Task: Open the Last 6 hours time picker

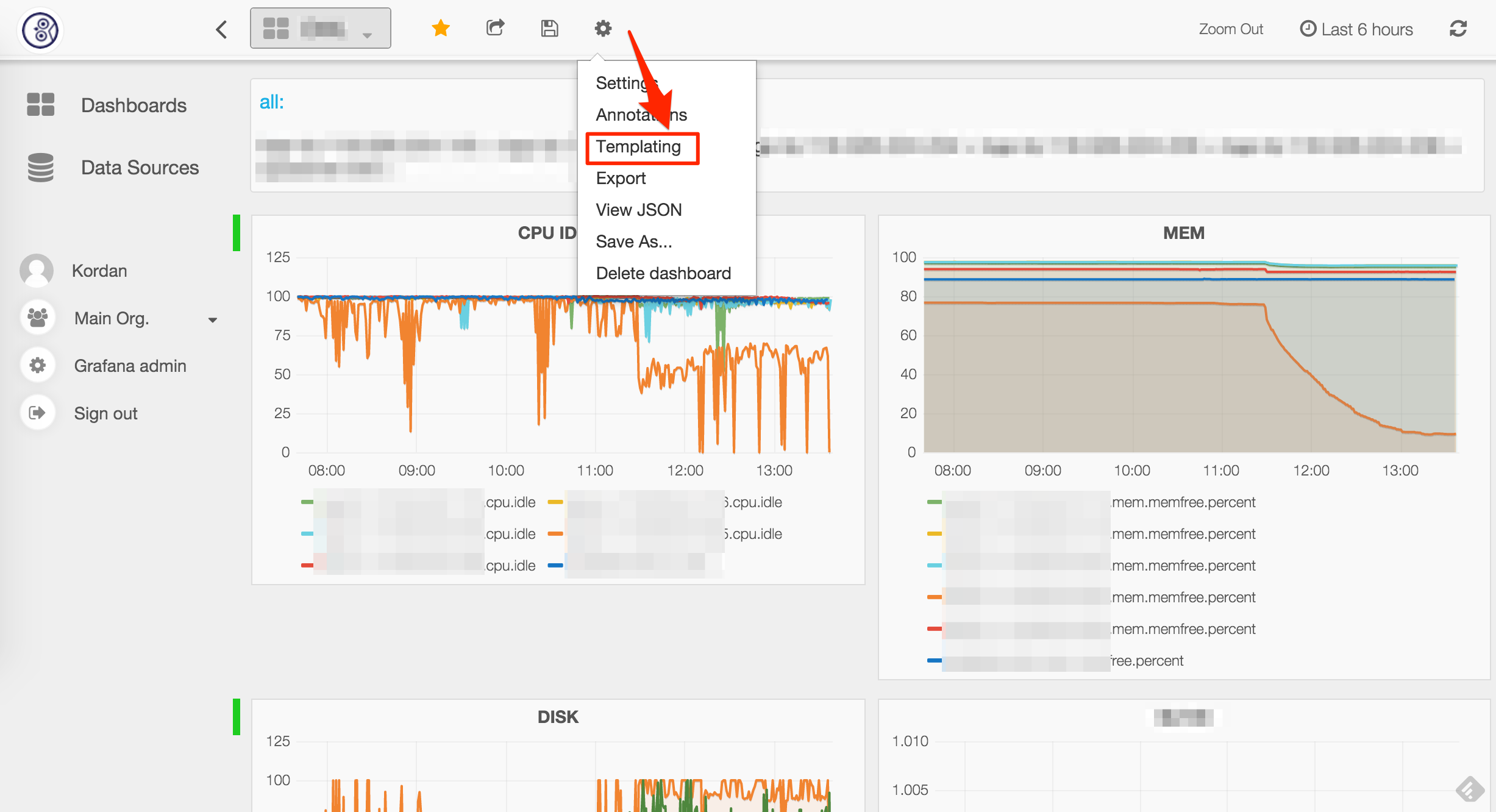Action: (x=1356, y=29)
